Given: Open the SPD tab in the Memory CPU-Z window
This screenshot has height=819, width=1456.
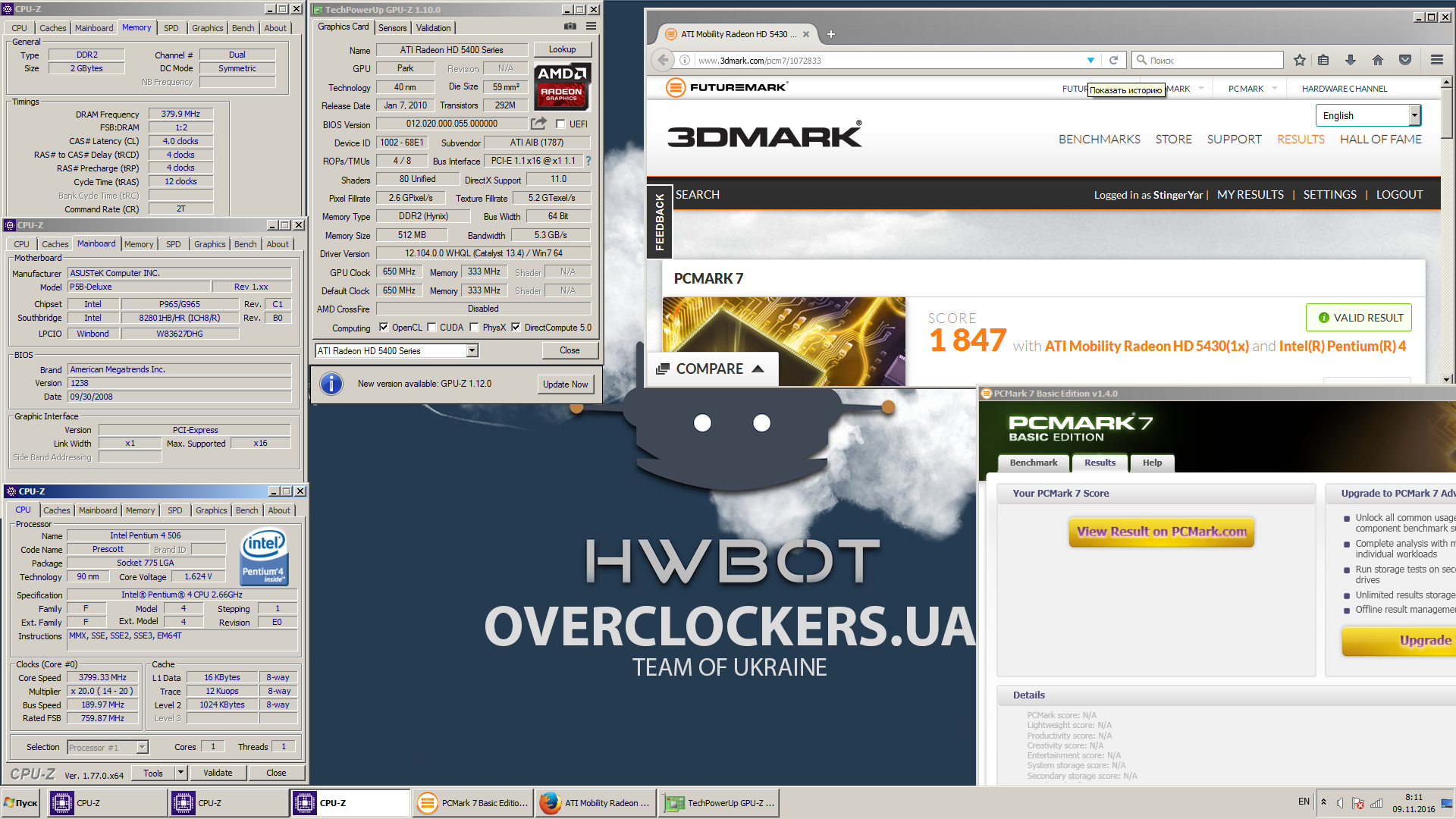Looking at the screenshot, I should click(x=171, y=28).
